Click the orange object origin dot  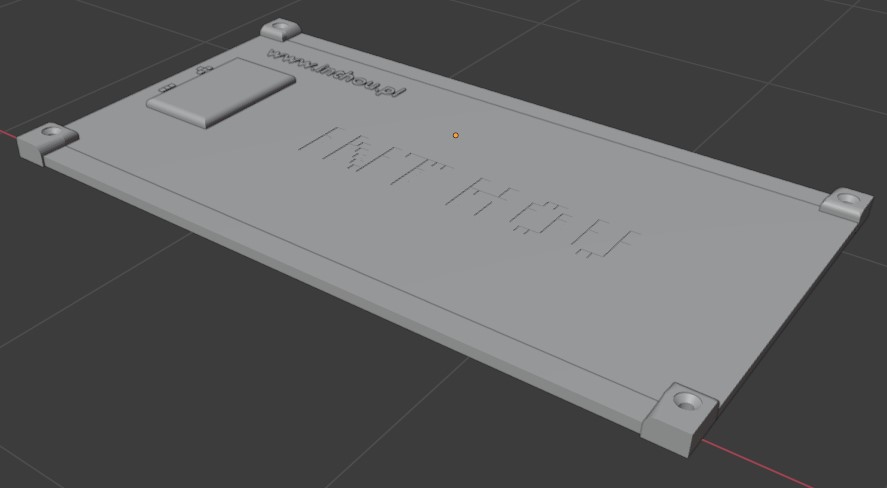[x=456, y=135]
